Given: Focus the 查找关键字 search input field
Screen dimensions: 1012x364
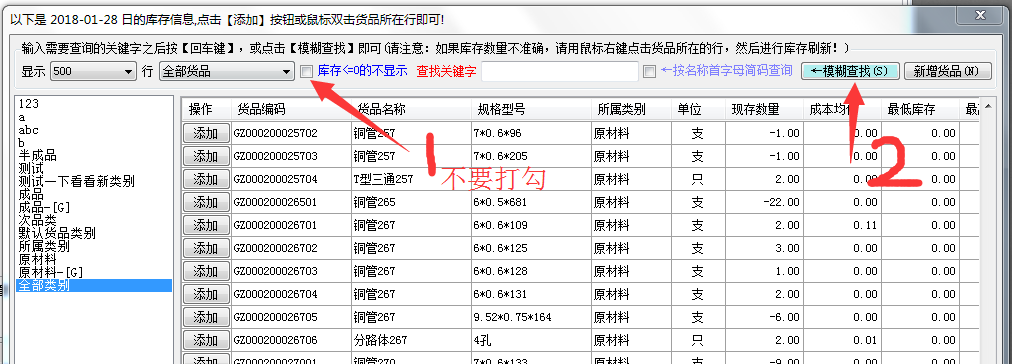Looking at the screenshot, I should (x=560, y=72).
